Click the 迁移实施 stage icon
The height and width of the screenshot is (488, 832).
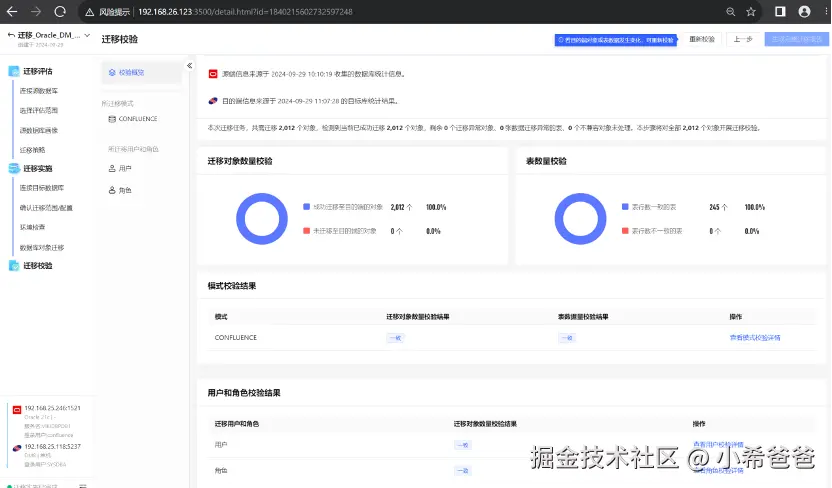[14, 169]
